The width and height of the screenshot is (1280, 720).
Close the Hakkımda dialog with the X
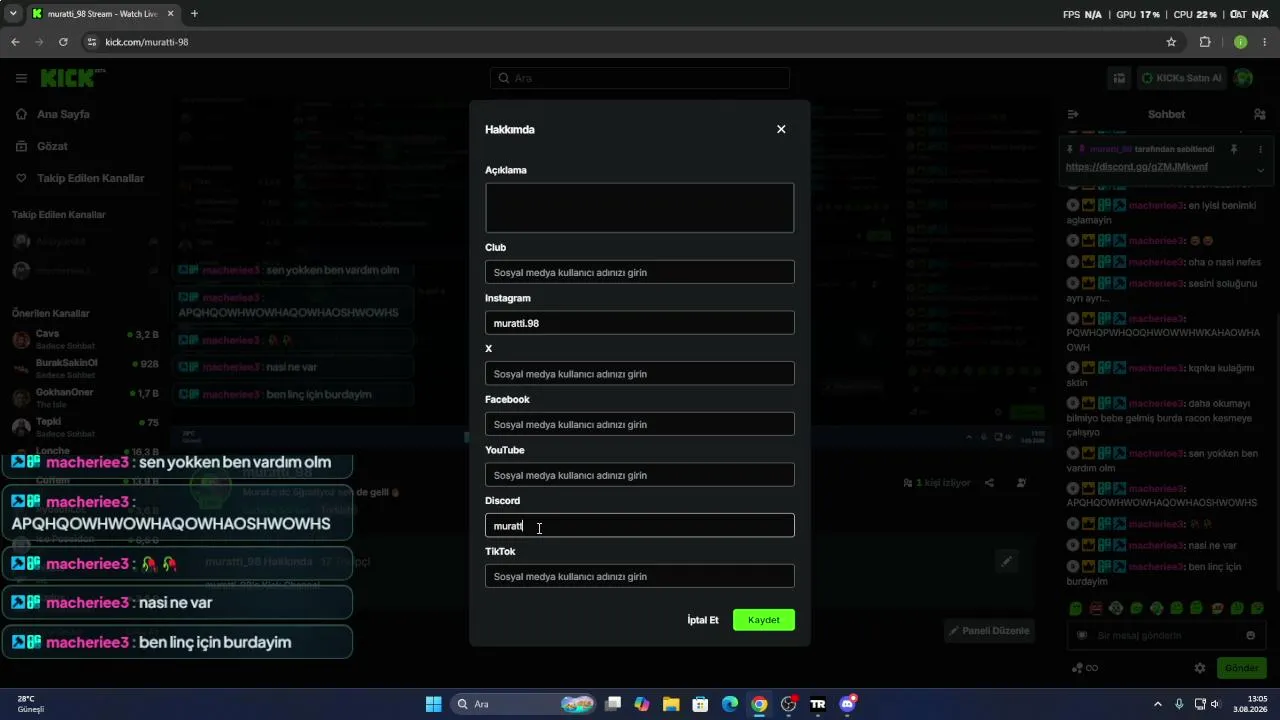coord(781,129)
